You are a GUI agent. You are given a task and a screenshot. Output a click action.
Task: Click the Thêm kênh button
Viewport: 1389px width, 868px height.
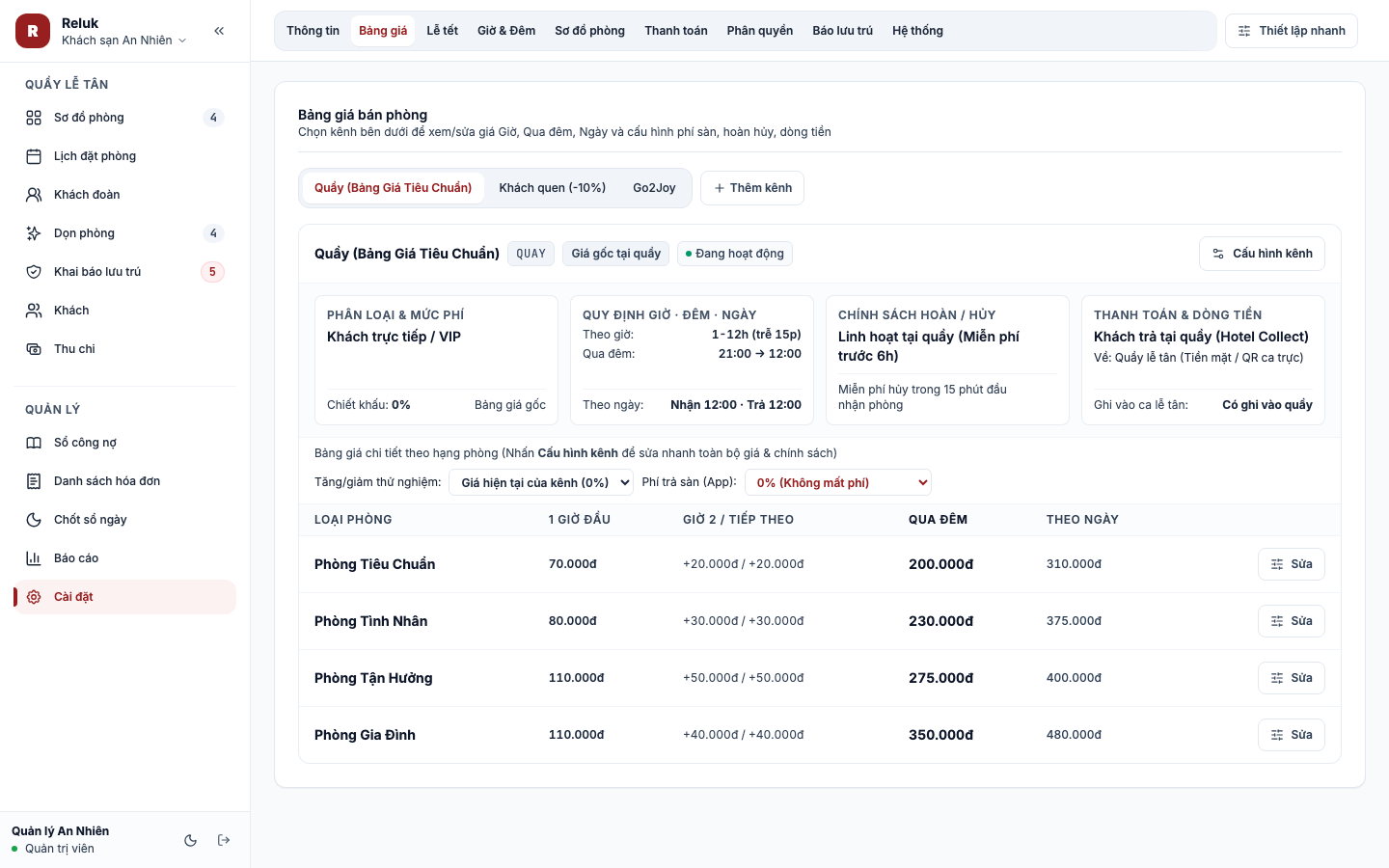tap(752, 188)
